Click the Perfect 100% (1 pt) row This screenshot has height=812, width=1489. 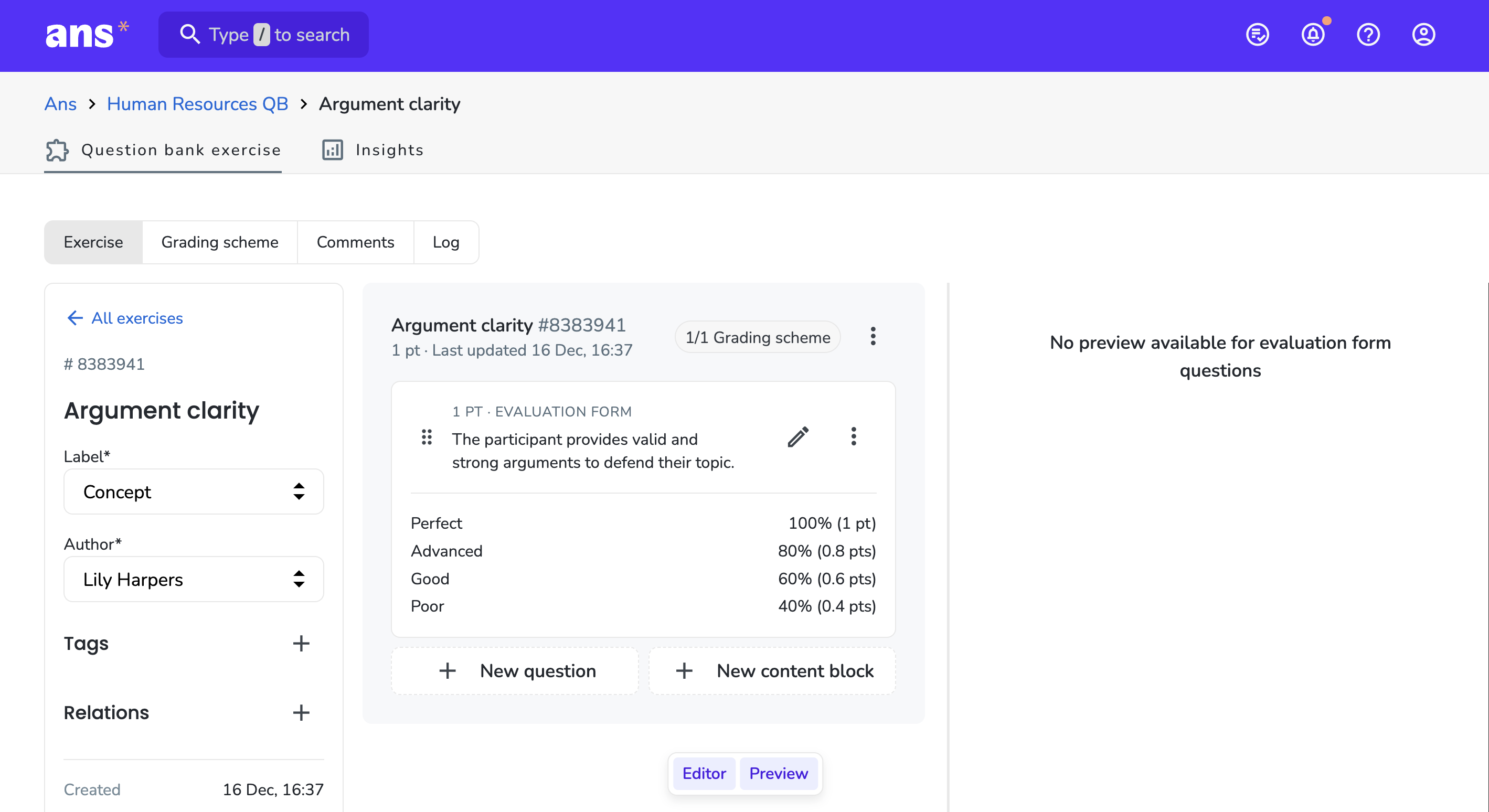[x=643, y=523]
